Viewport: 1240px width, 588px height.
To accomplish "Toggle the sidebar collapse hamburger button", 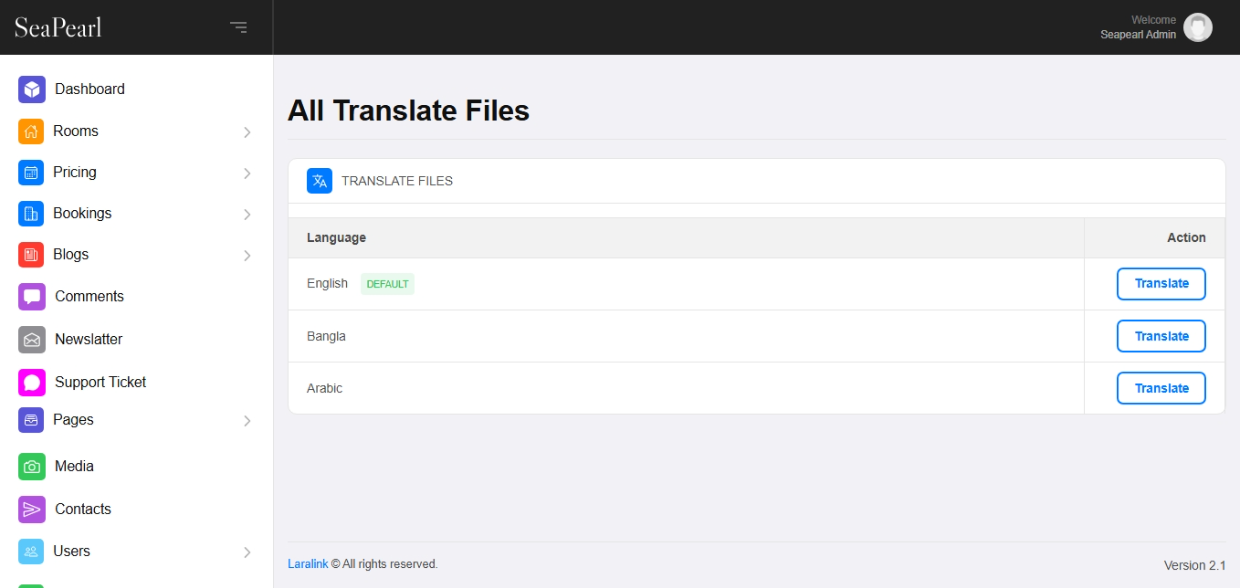I will (x=238, y=28).
